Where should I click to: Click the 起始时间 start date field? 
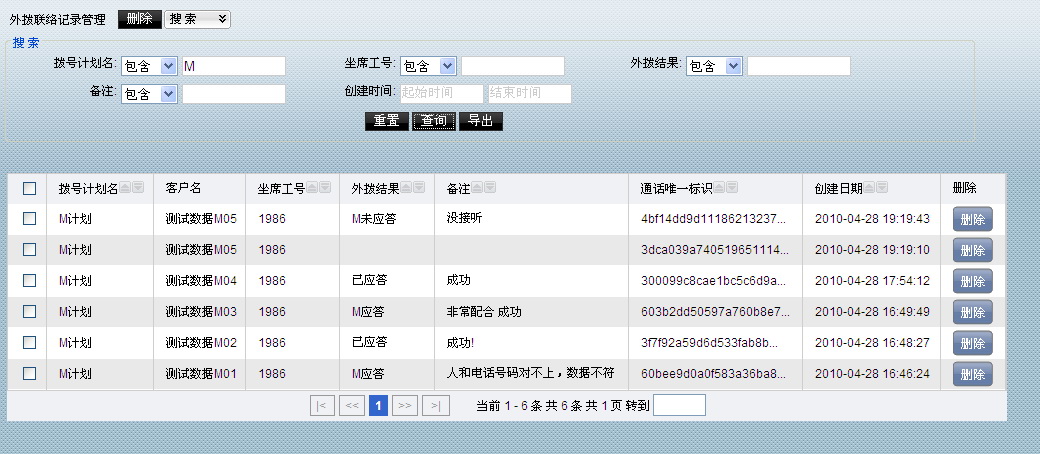click(x=442, y=94)
